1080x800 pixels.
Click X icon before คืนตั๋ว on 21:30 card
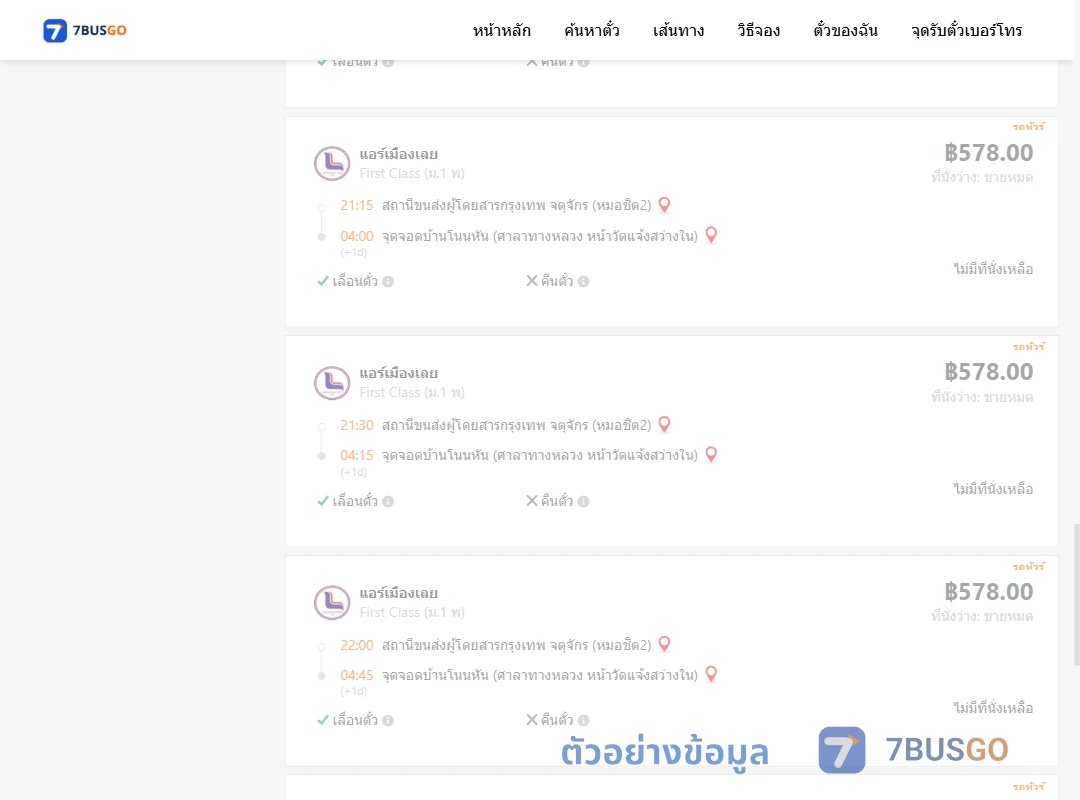tap(532, 501)
